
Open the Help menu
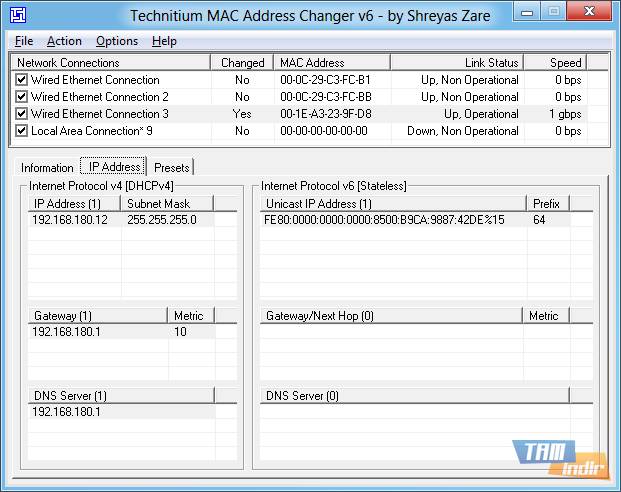click(164, 41)
